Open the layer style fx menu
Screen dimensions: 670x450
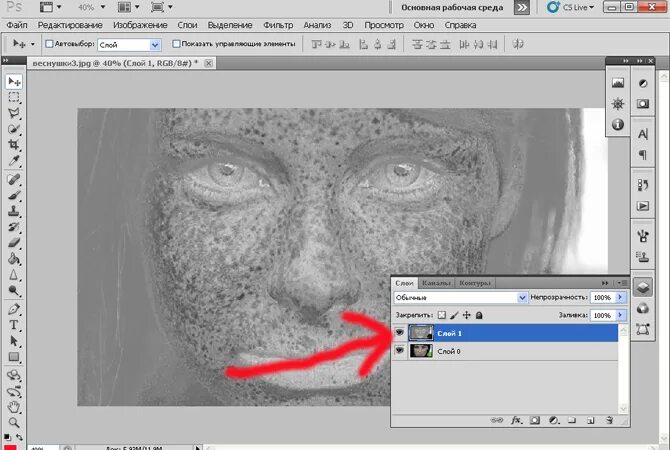pos(516,421)
